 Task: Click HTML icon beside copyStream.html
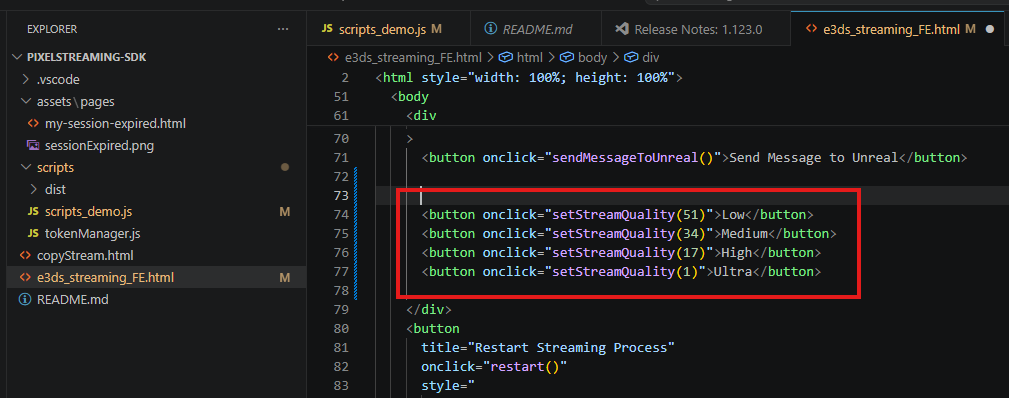pyautogui.click(x=25, y=256)
